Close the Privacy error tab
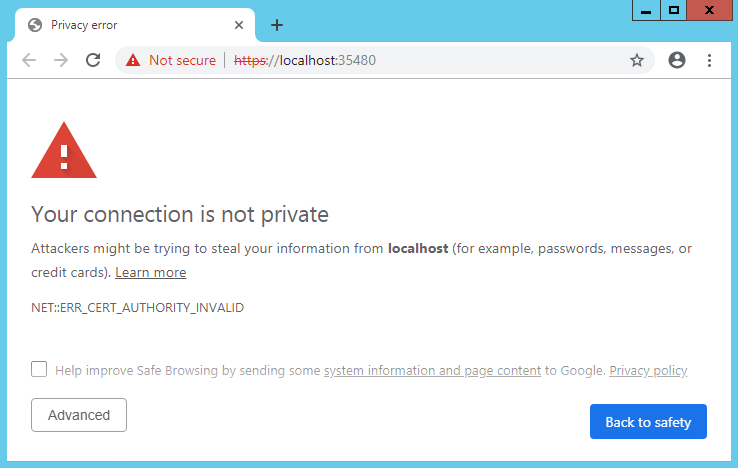Screen dimensions: 738x468 point(239,25)
